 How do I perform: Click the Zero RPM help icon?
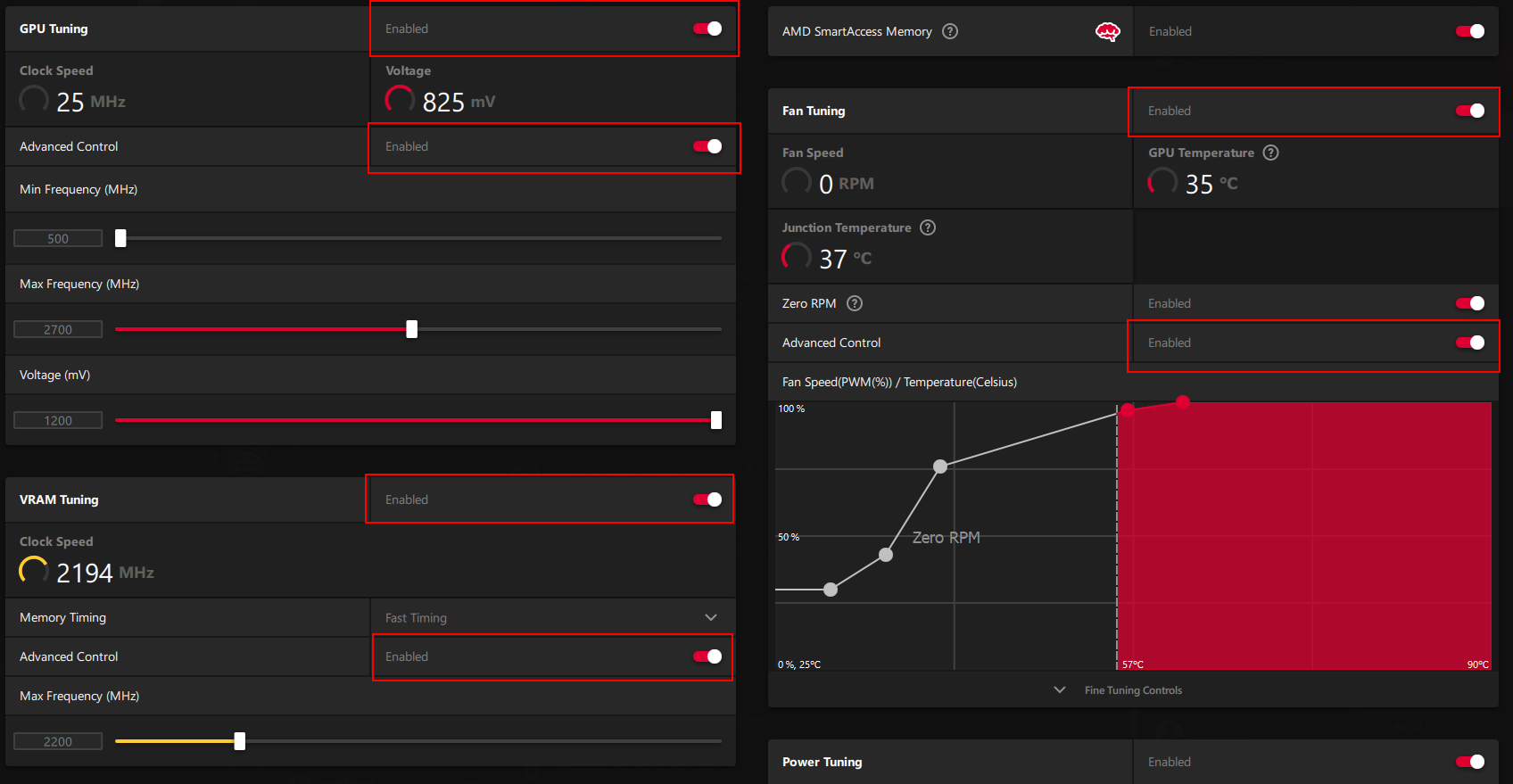[855, 303]
